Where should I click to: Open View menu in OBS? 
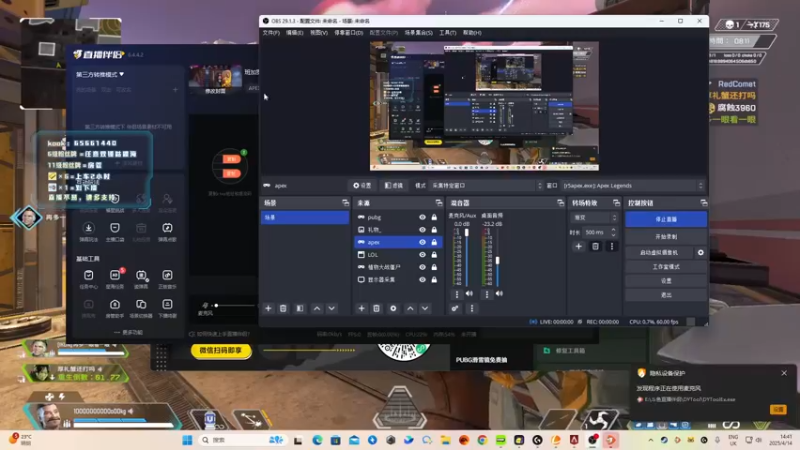tap(319, 33)
